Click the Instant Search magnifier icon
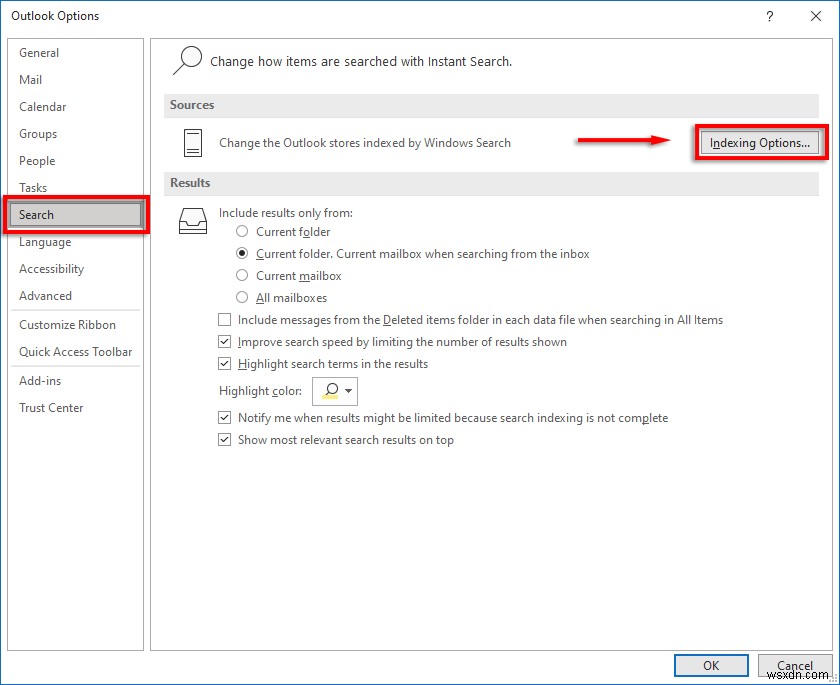840x685 pixels. tap(187, 60)
